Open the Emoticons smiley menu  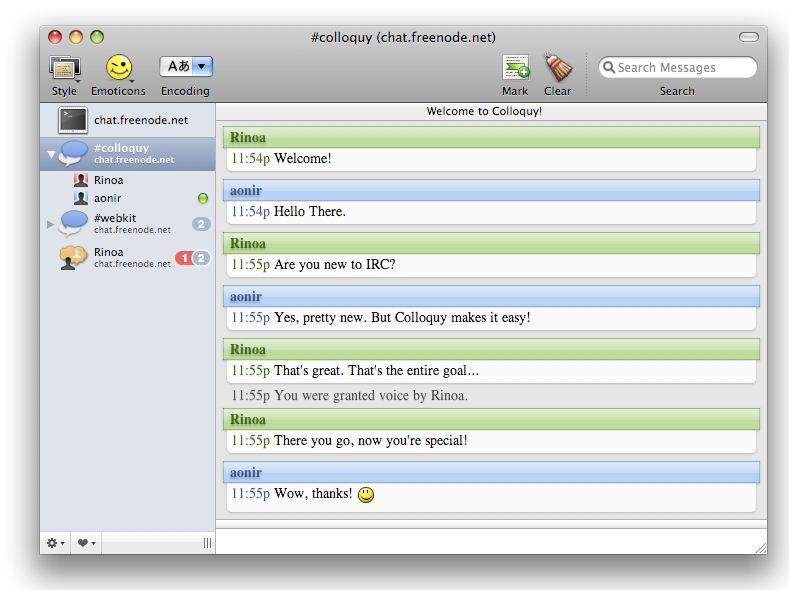[119, 68]
